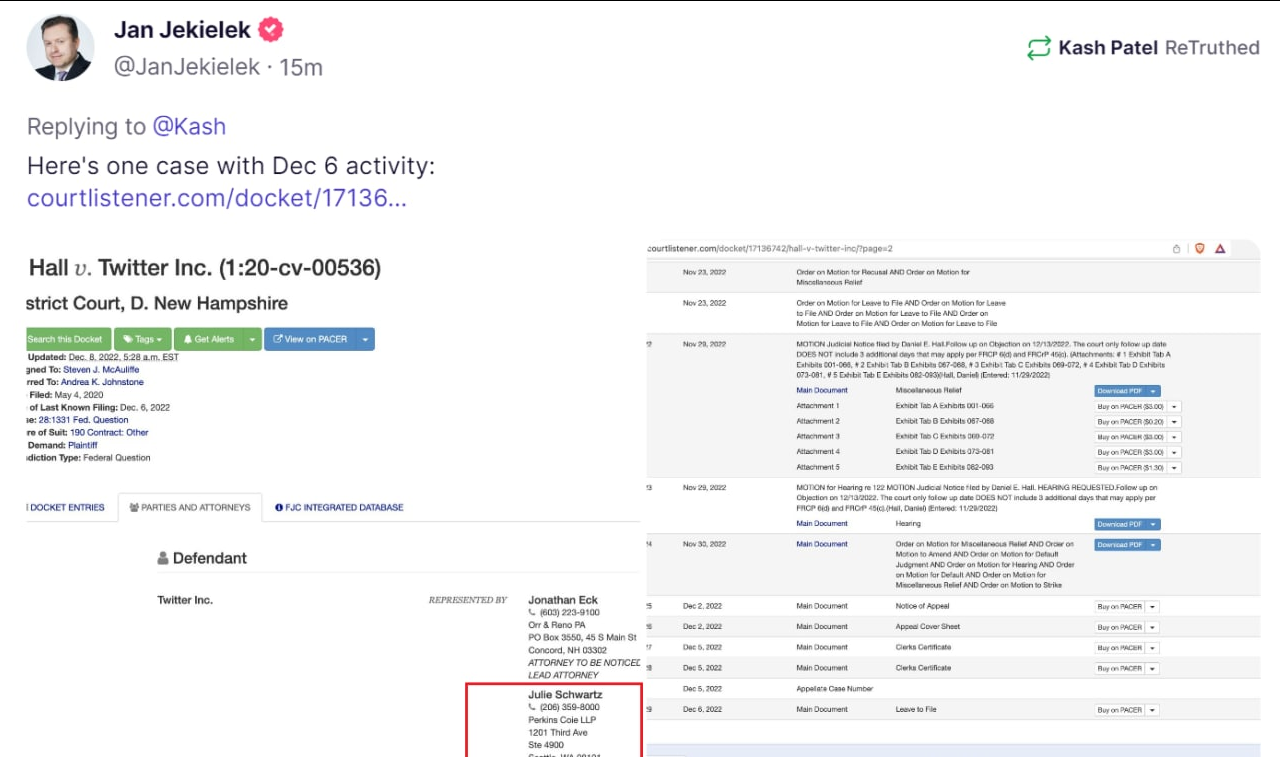
Task: Expand Download PDF arrow for Nov 30 order
Action: click(x=1154, y=545)
